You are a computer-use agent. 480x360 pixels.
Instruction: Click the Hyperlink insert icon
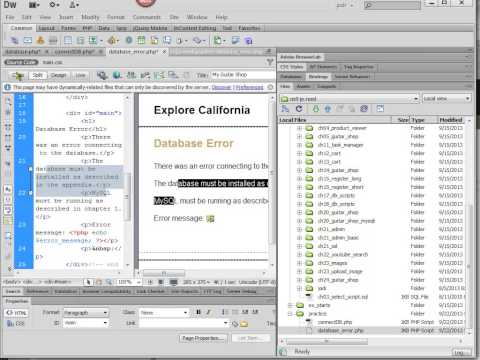coord(14,41)
